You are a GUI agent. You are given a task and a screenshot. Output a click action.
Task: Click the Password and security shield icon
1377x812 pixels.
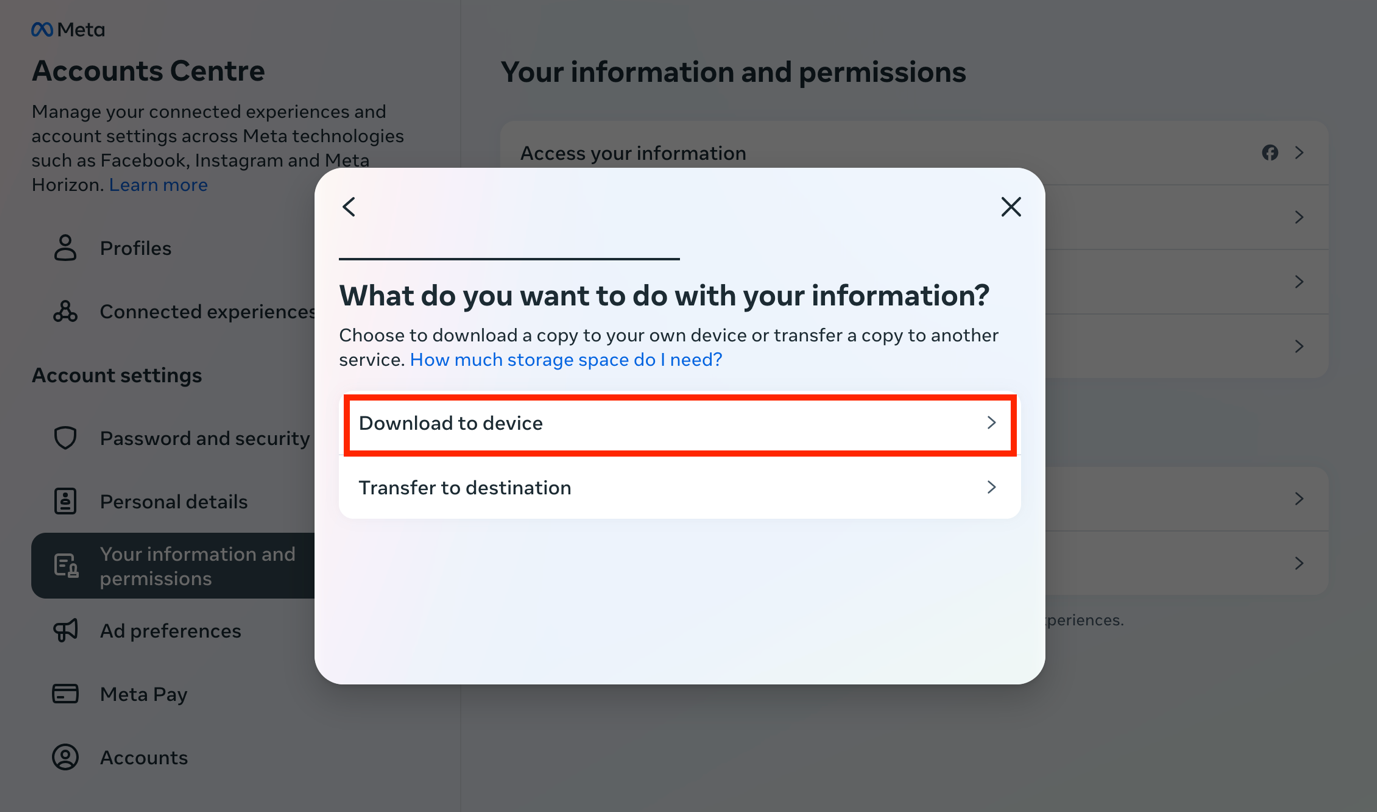click(x=66, y=438)
